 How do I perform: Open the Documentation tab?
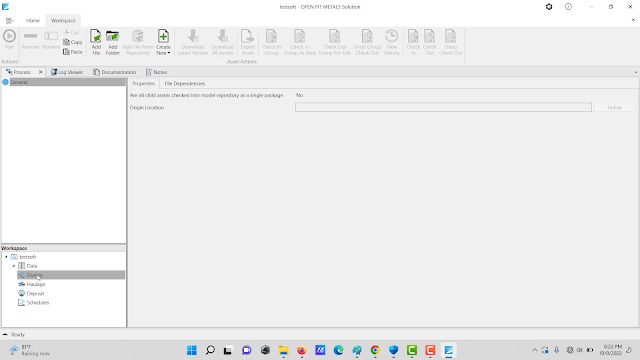coord(115,72)
